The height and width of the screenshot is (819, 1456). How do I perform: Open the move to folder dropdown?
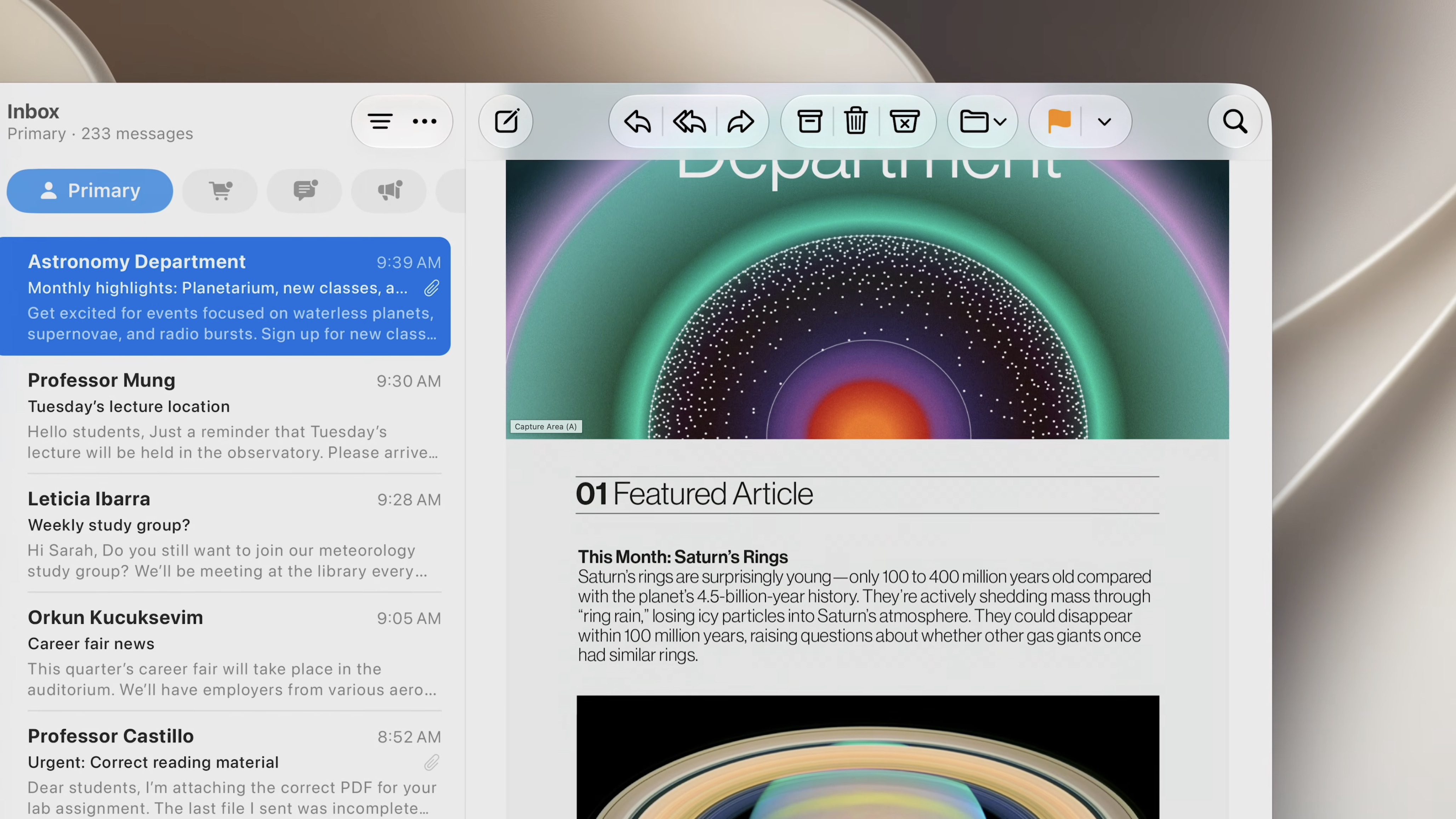(982, 121)
